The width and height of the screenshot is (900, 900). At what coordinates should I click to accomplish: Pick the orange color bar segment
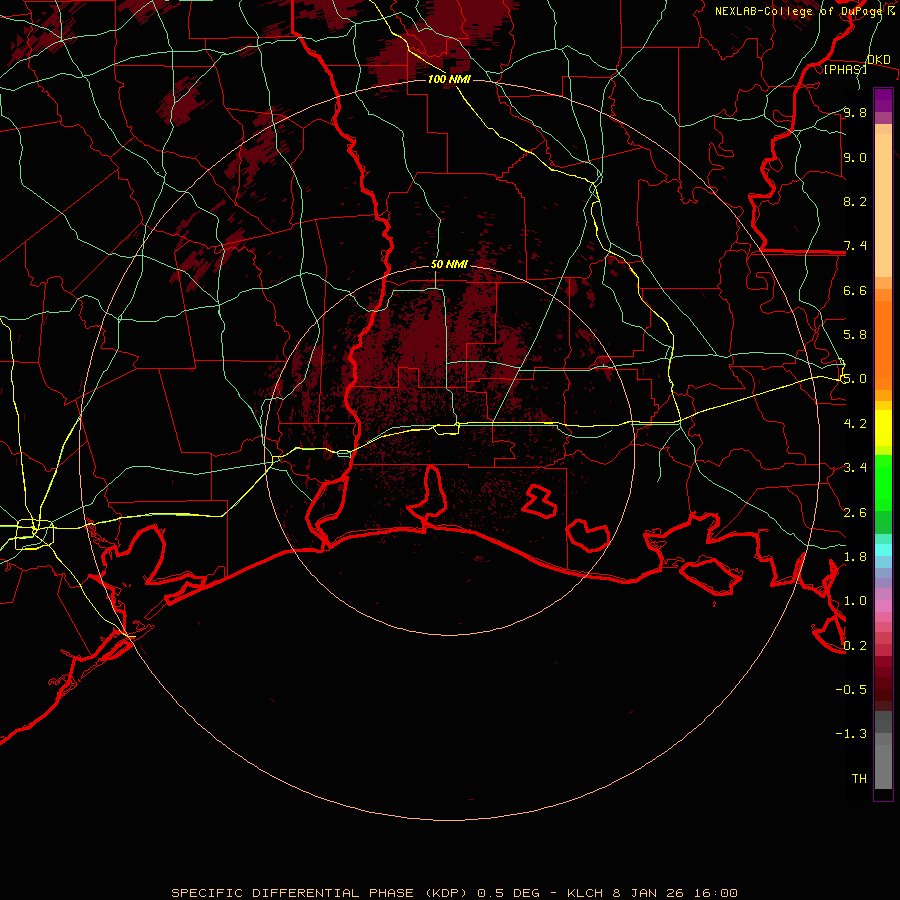click(883, 345)
